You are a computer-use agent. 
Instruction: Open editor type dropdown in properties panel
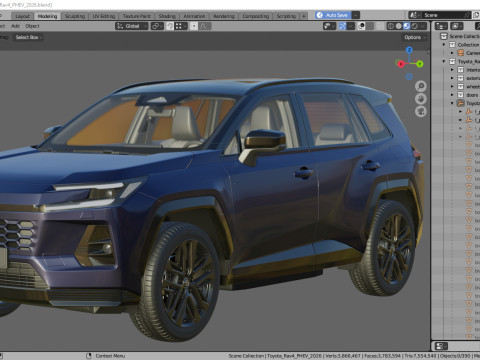point(442,346)
